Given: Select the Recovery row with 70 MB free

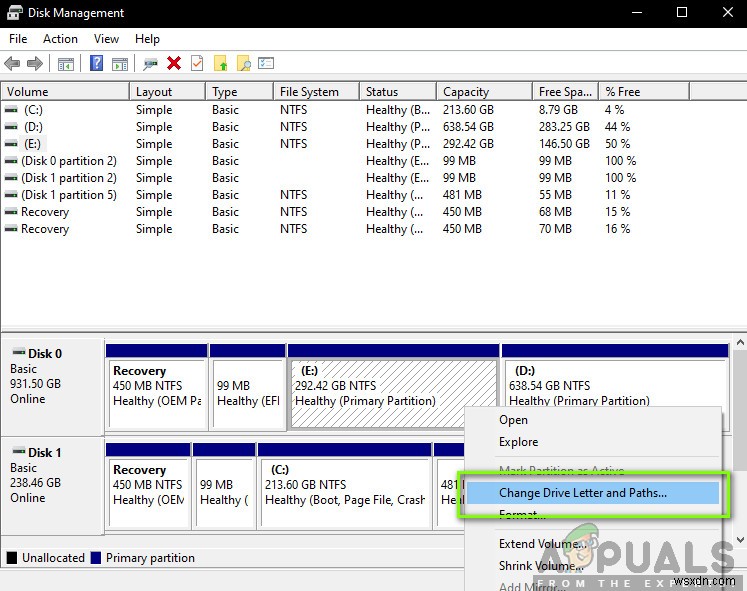Looking at the screenshot, I should [x=345, y=229].
